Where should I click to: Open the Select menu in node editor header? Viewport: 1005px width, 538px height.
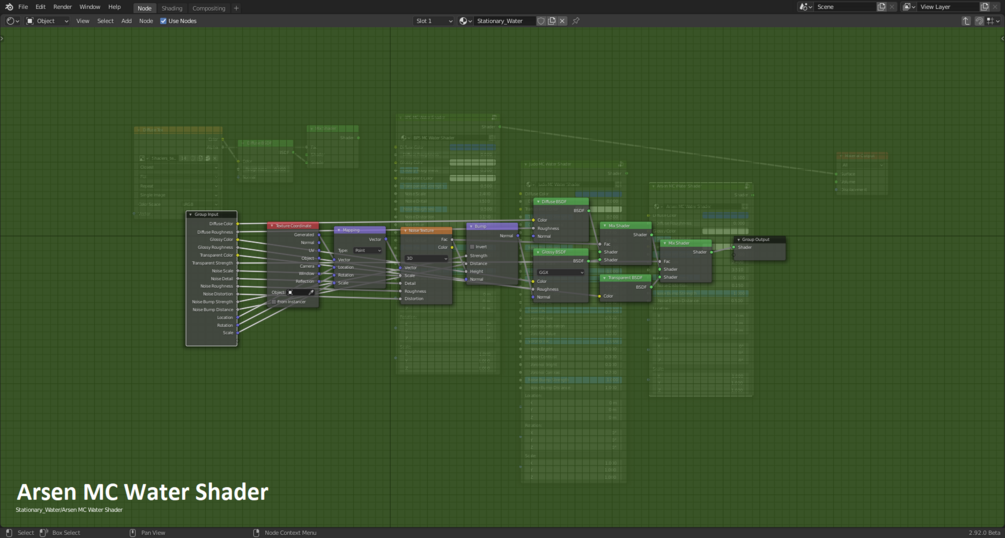(105, 21)
